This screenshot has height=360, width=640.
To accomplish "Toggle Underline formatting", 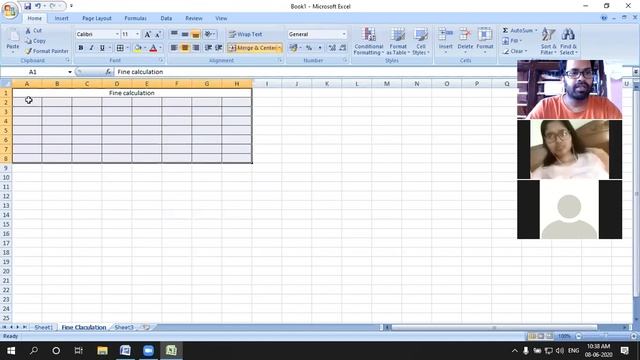I will (102, 48).
